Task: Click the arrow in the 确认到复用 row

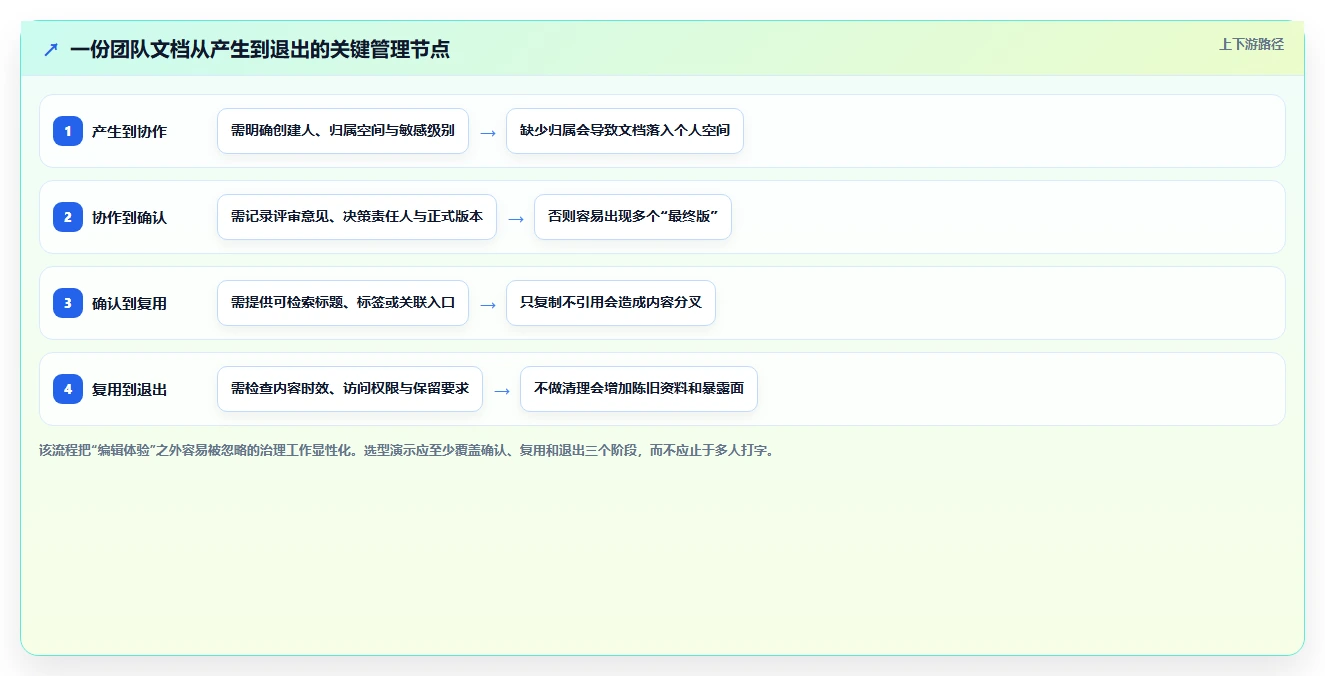Action: pyautogui.click(x=488, y=304)
